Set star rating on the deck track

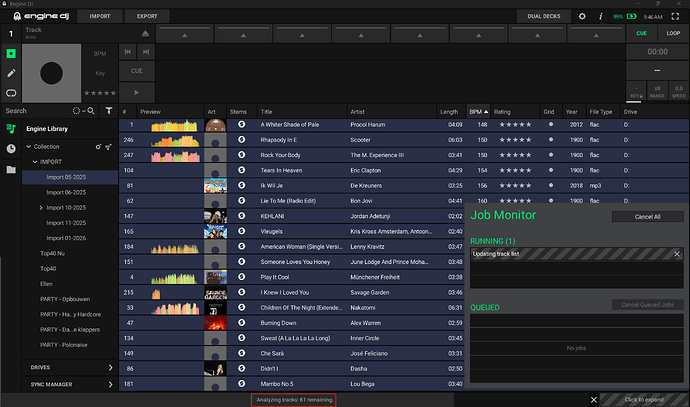pos(100,93)
